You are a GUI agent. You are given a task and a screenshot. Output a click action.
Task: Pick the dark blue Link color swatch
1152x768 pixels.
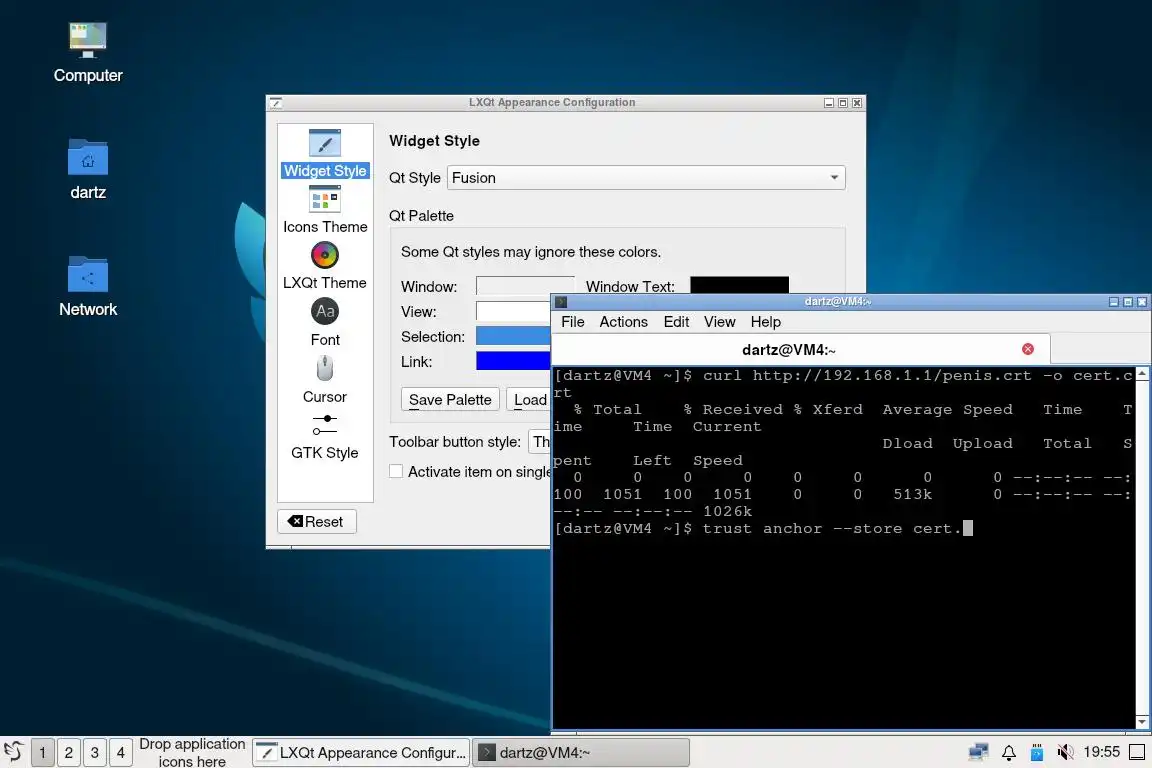[x=513, y=361]
